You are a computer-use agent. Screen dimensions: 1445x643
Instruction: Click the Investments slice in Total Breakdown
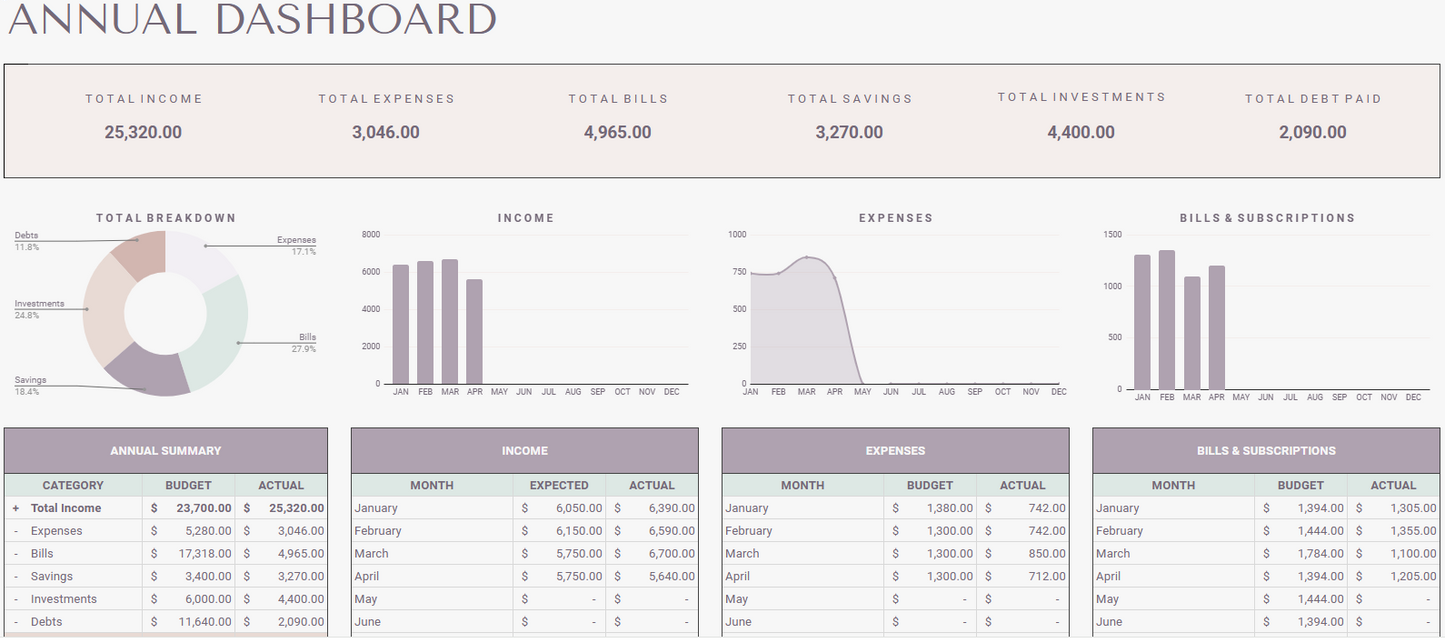pos(103,310)
